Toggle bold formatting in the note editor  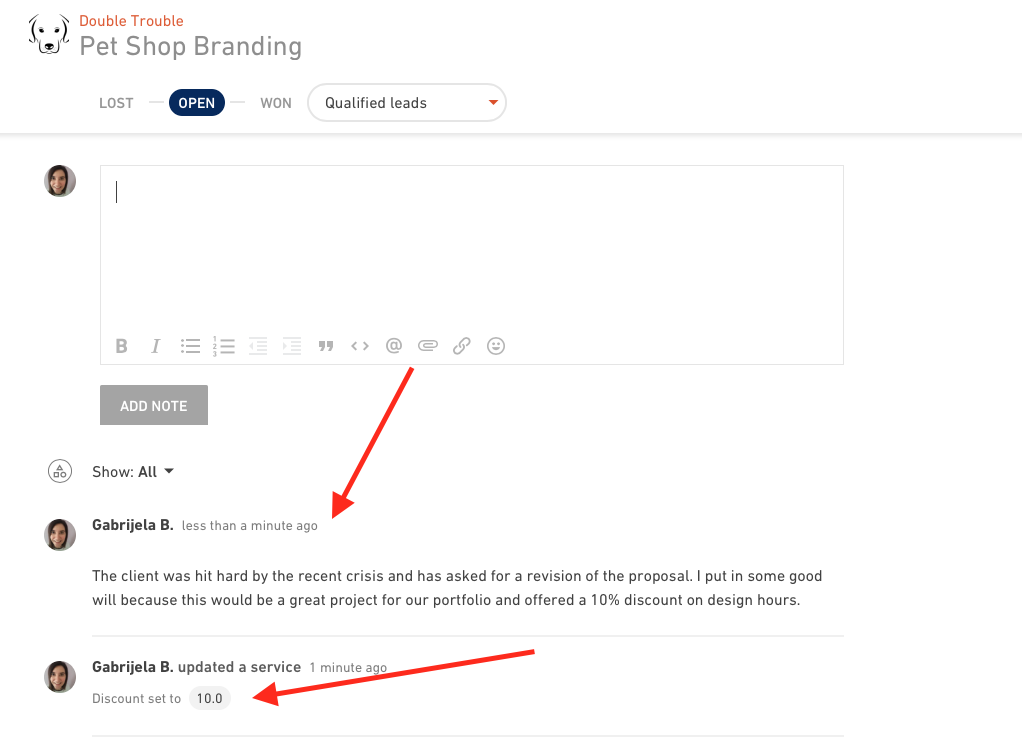(121, 346)
